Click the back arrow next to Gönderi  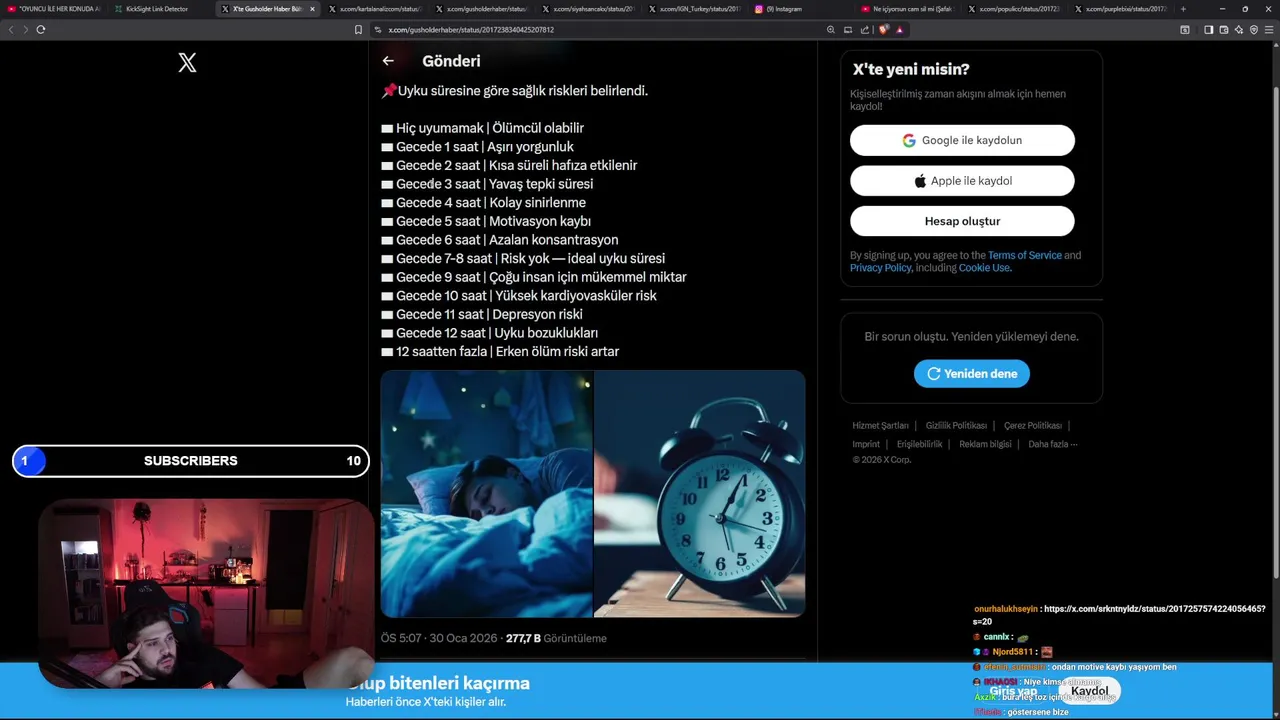(388, 61)
